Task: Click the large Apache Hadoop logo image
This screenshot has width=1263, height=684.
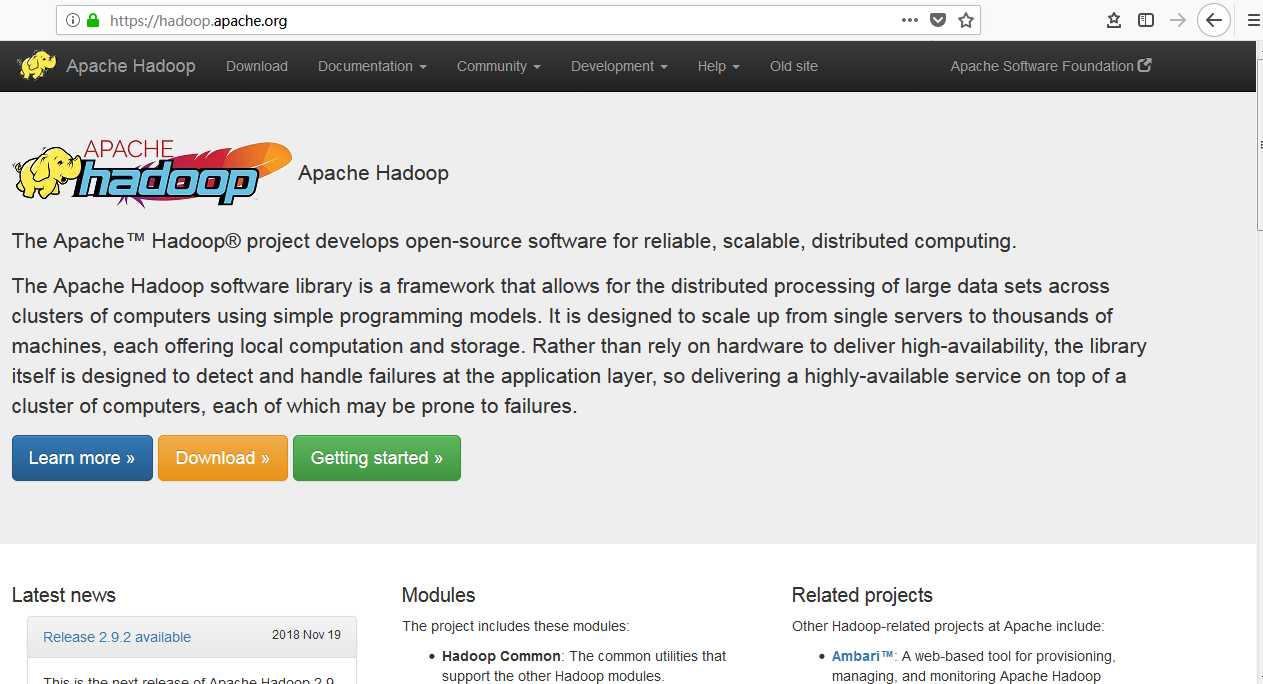Action: pyautogui.click(x=152, y=173)
